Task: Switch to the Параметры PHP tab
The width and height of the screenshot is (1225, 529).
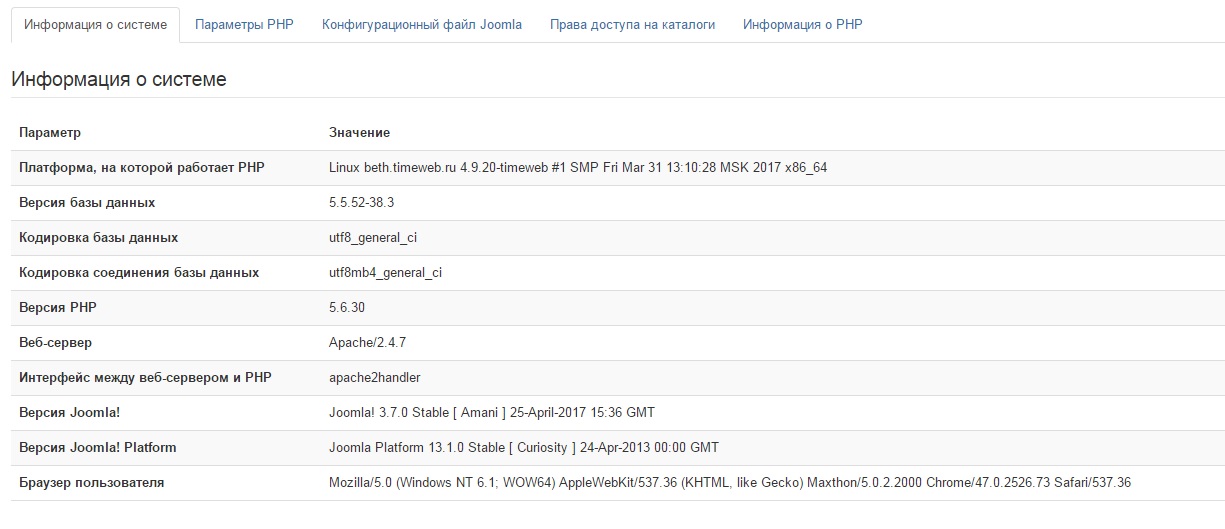Action: pyautogui.click(x=244, y=25)
